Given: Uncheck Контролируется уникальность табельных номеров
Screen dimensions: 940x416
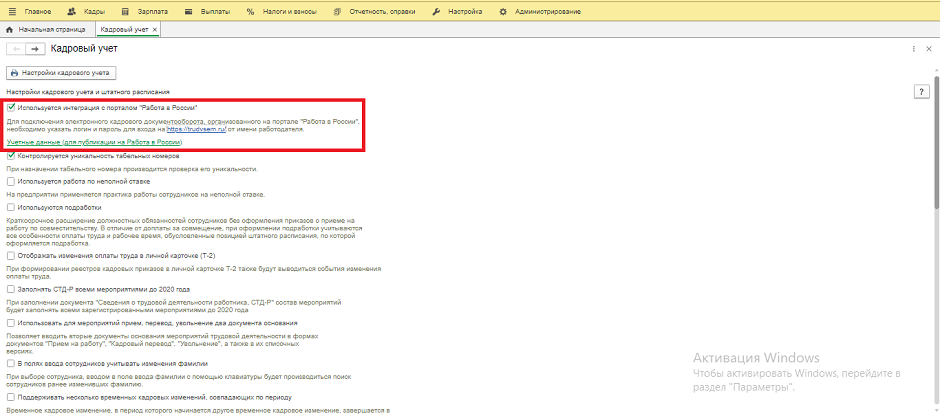Looking at the screenshot, I should [11, 156].
